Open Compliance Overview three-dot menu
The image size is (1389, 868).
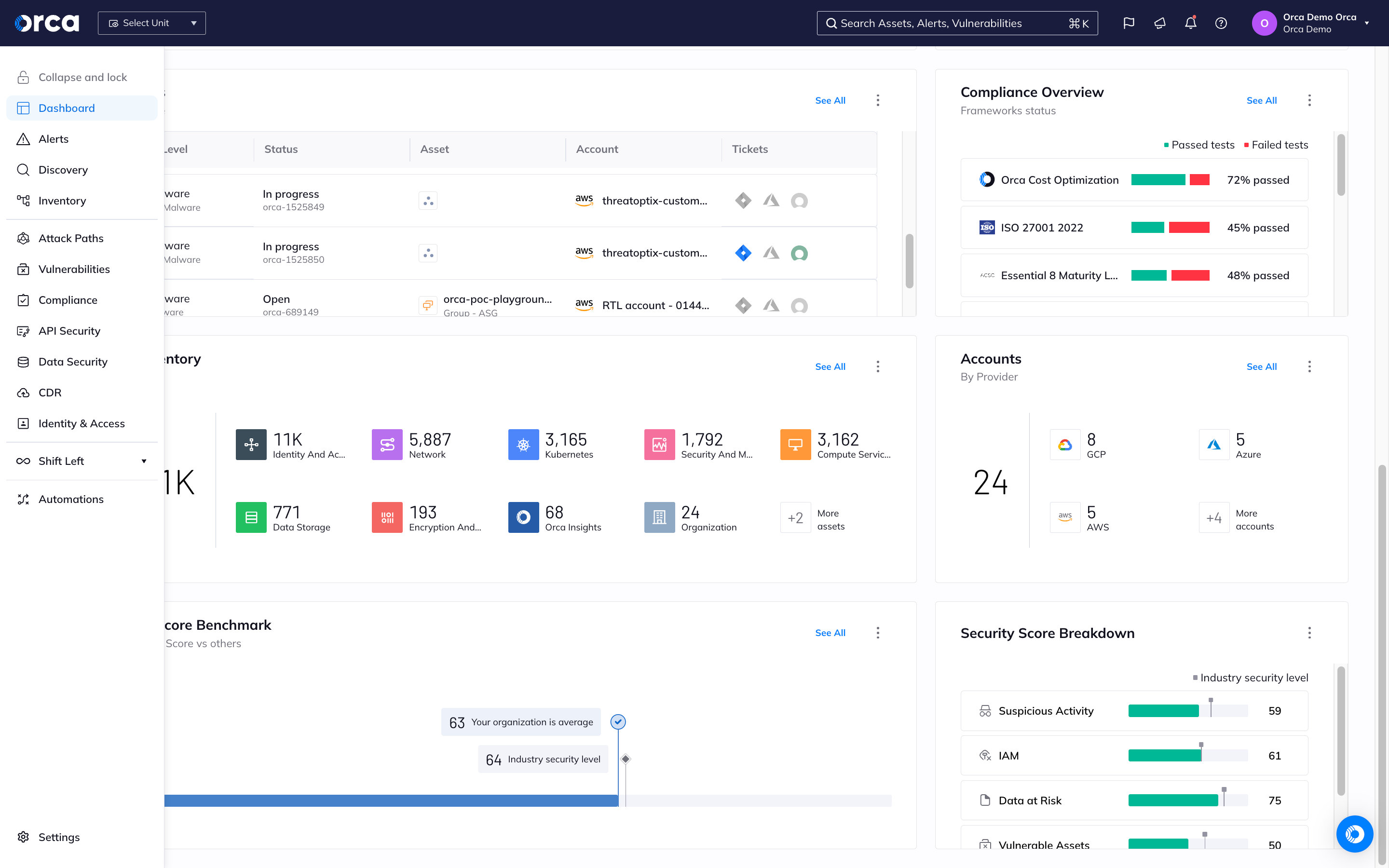pyautogui.click(x=1309, y=100)
